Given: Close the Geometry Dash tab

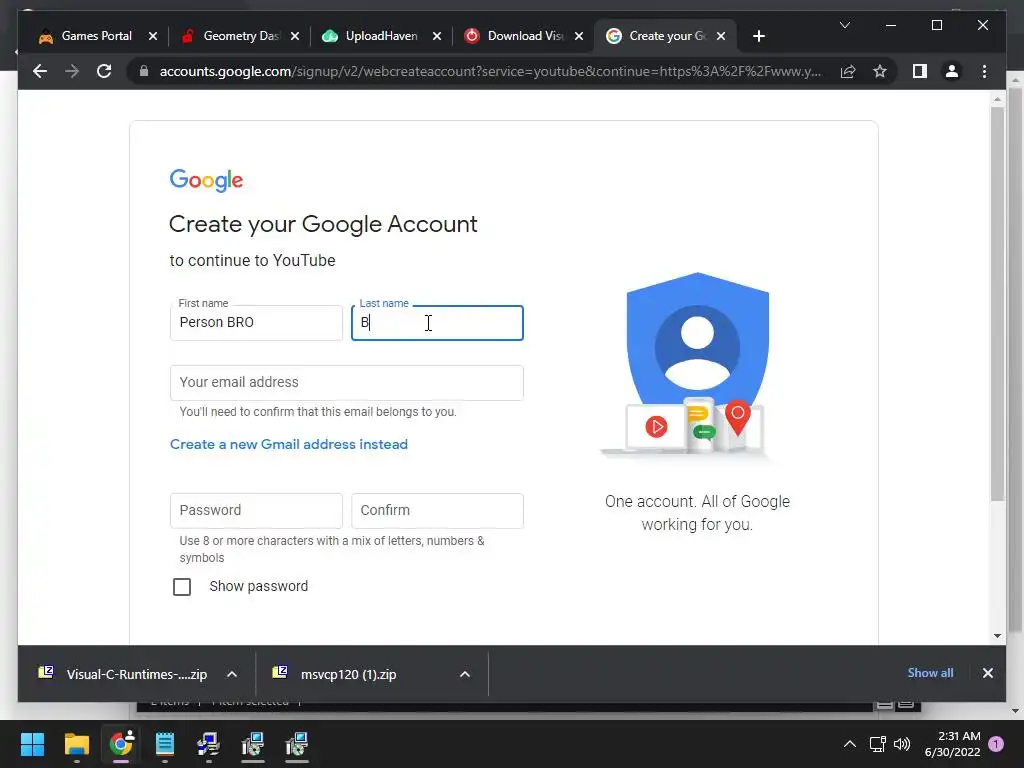Looking at the screenshot, I should click(x=295, y=36).
